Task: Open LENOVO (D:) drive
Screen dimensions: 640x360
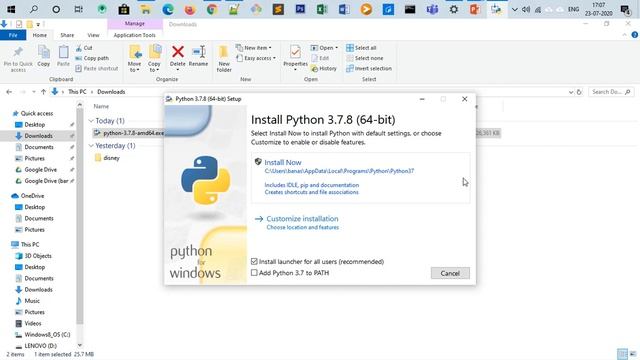Action: [x=40, y=346]
